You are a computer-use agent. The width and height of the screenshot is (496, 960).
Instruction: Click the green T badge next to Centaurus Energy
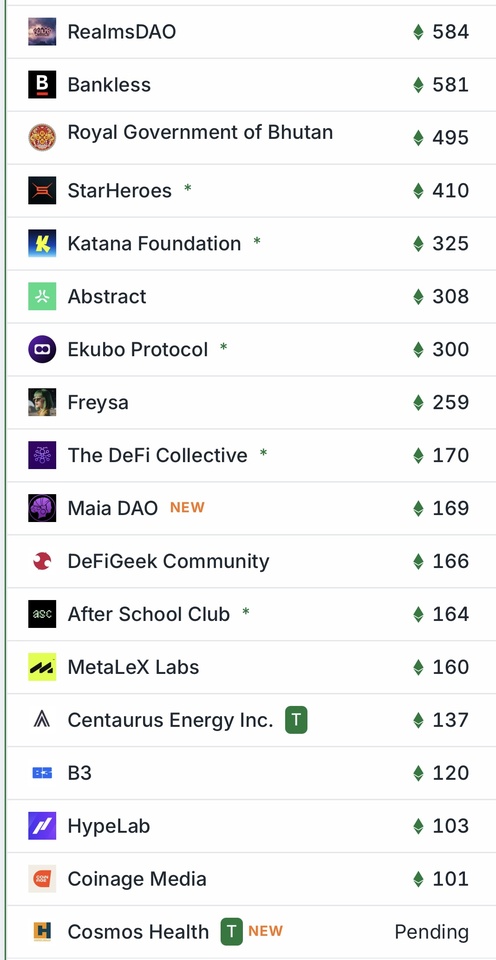[x=296, y=720]
